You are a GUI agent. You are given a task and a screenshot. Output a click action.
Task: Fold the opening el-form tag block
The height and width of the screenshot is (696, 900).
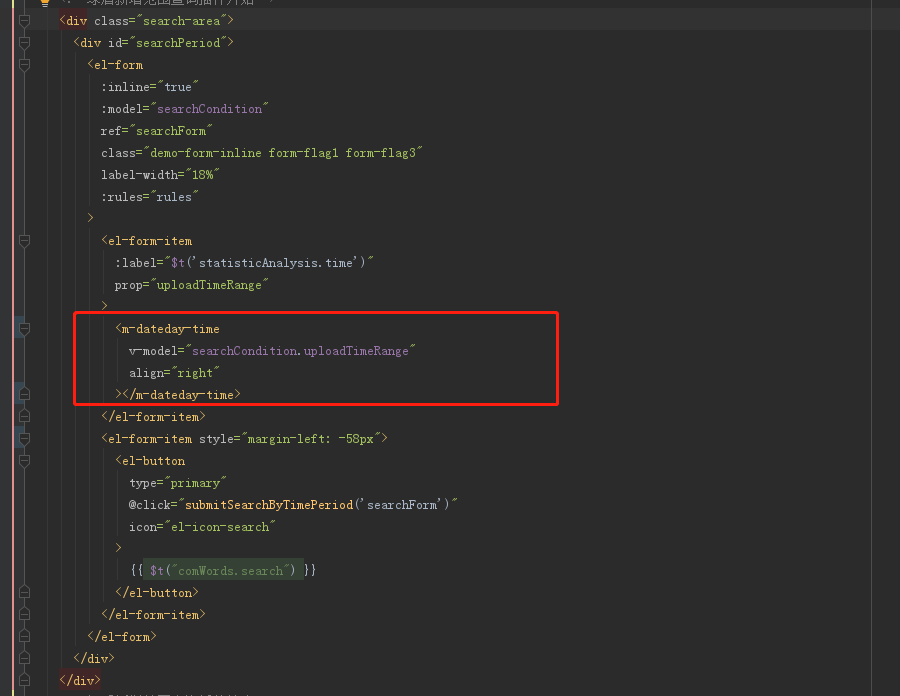tap(24, 65)
